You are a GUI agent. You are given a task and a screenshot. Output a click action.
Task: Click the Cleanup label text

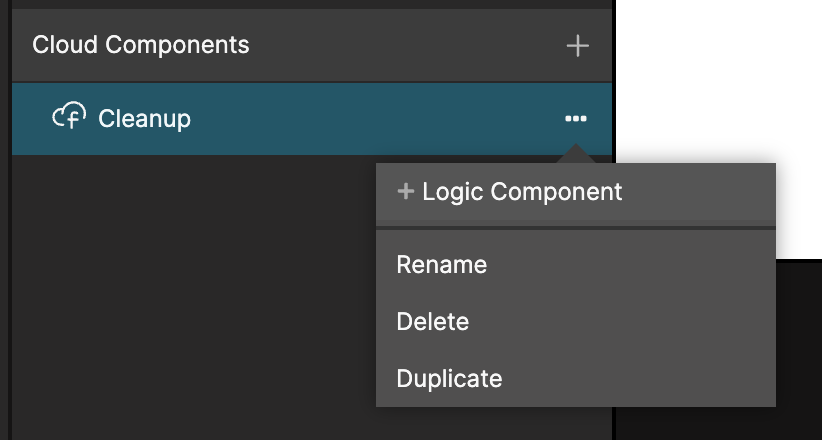[144, 118]
